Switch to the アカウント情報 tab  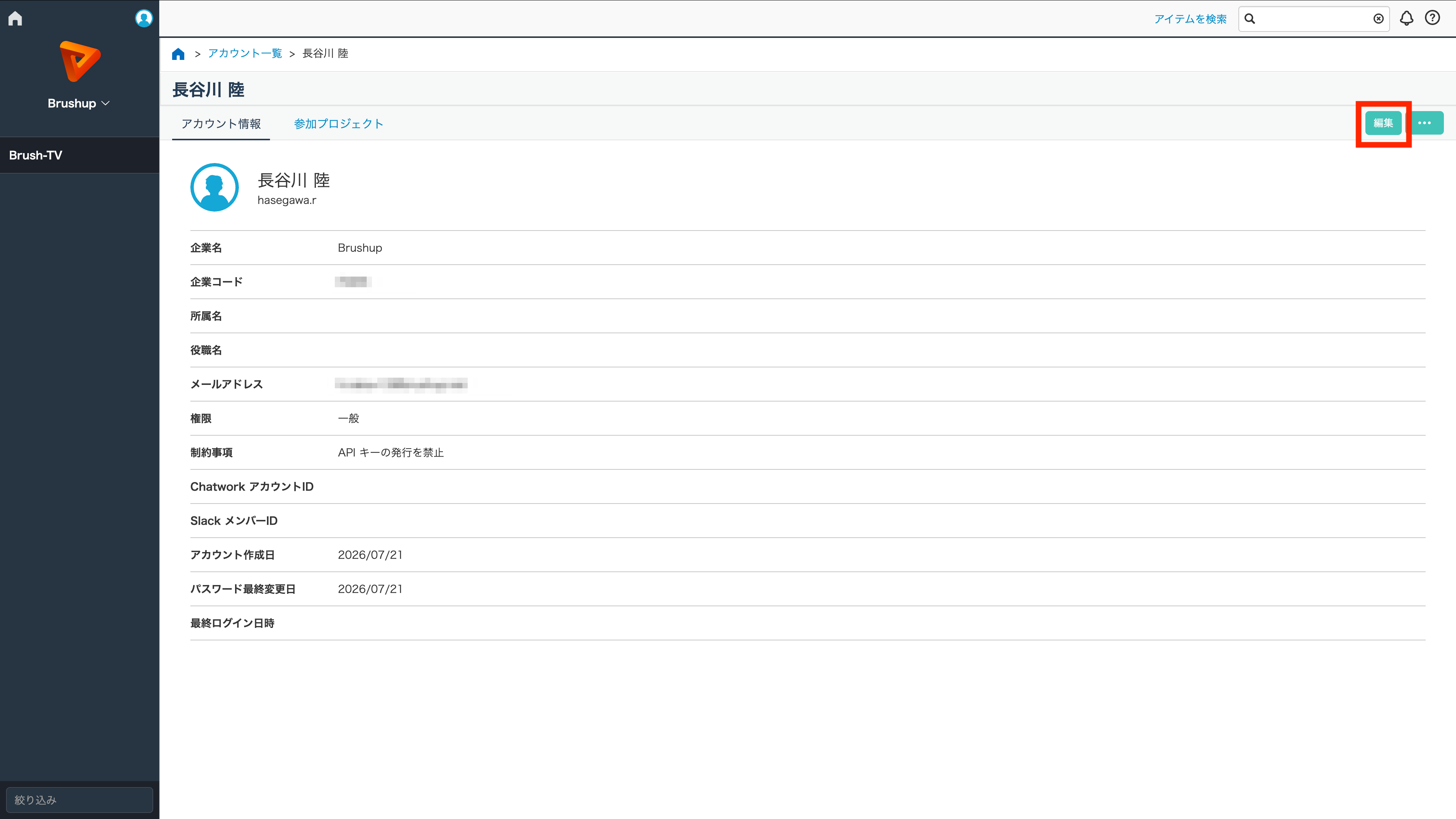point(221,124)
